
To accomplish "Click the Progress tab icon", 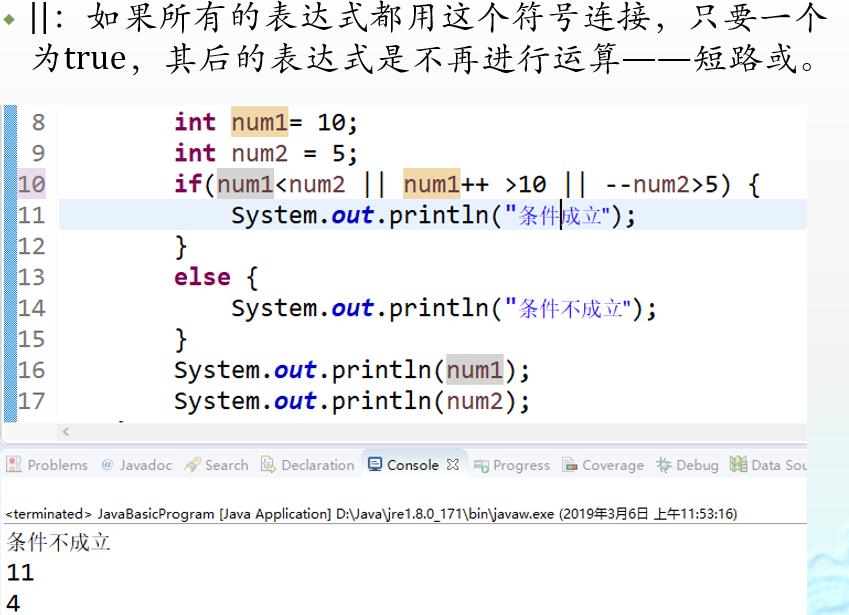I will coord(481,466).
